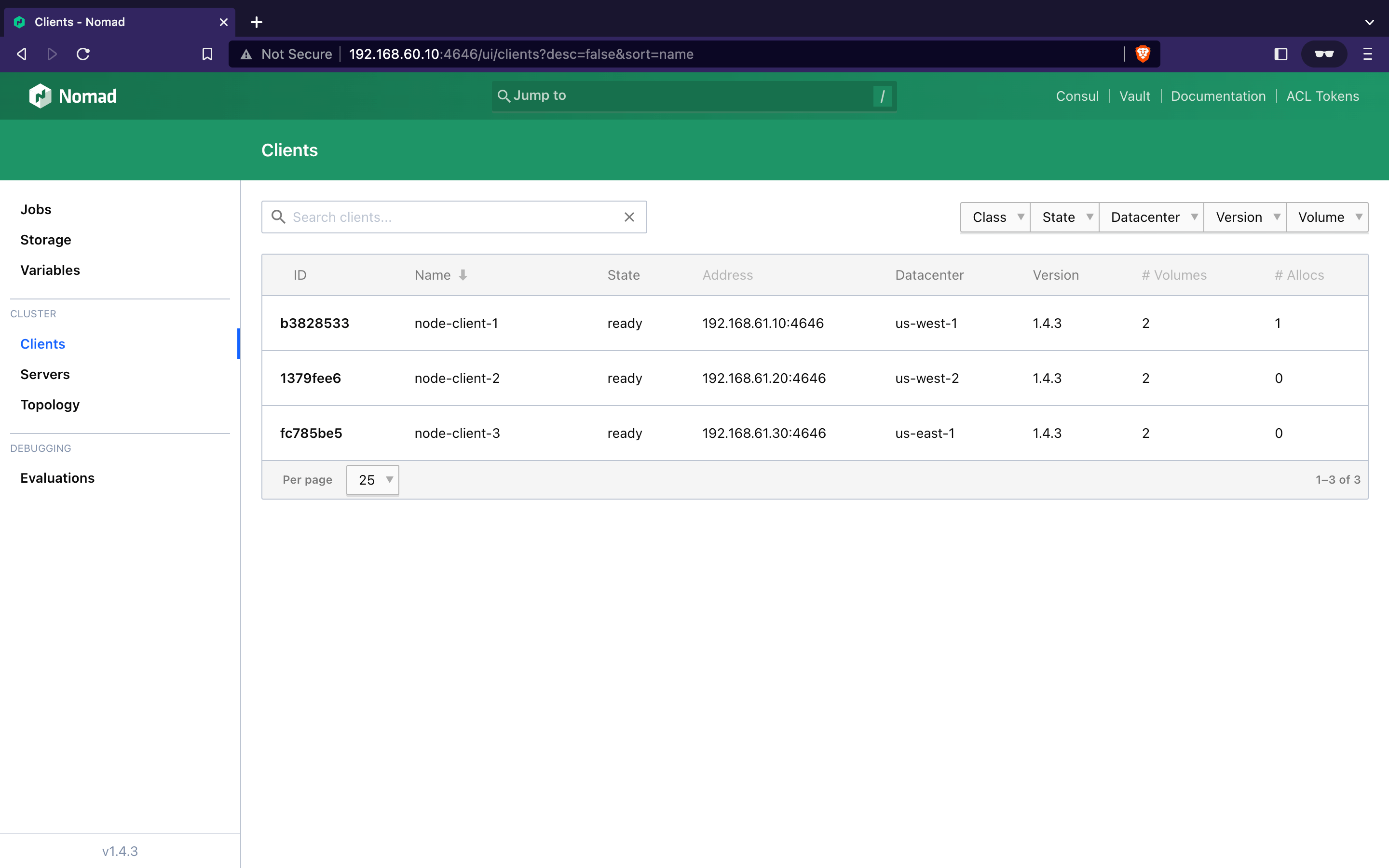Reload the page
Image resolution: width=1389 pixels, height=868 pixels.
tap(83, 54)
